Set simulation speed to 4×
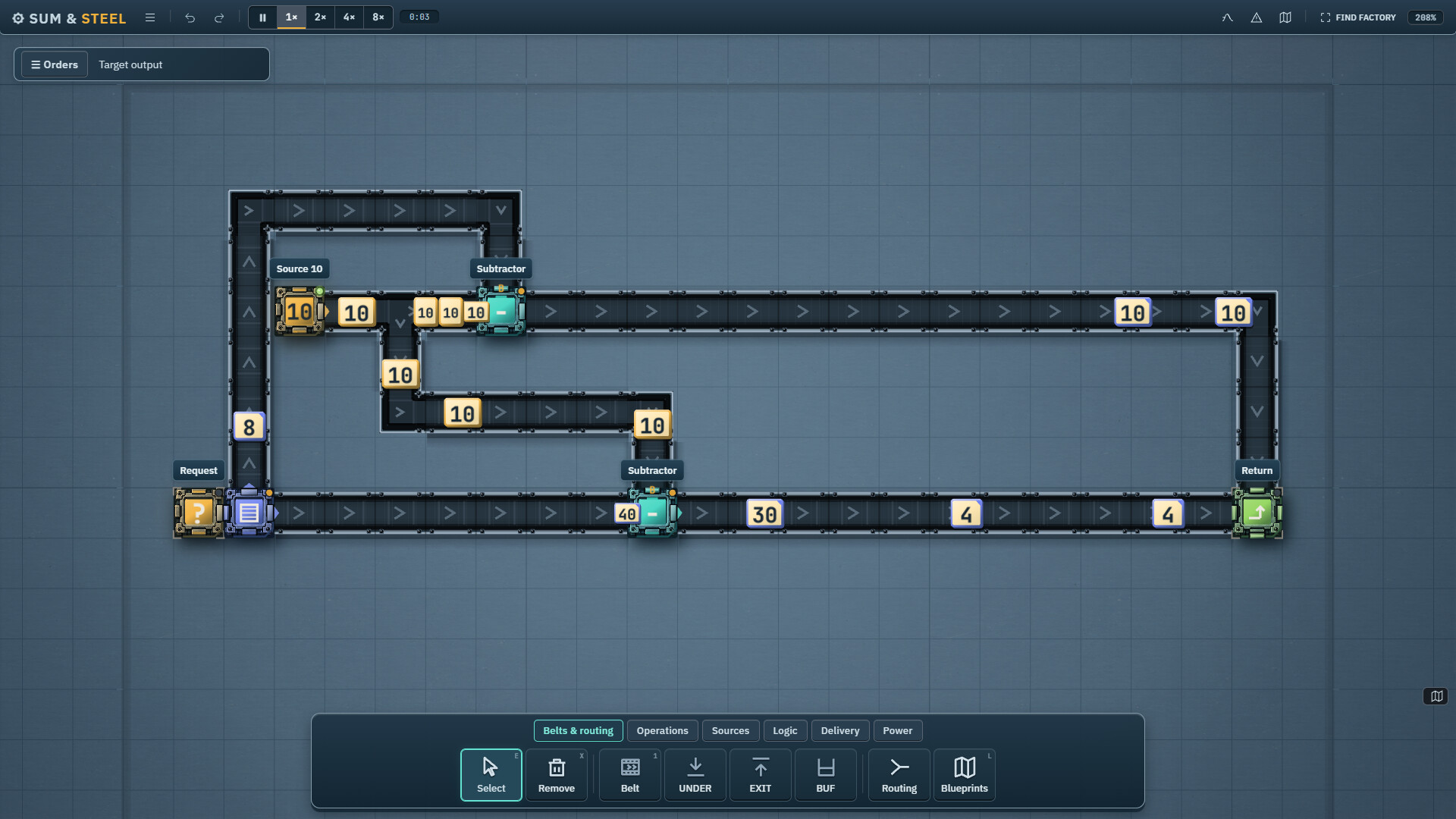 [349, 17]
